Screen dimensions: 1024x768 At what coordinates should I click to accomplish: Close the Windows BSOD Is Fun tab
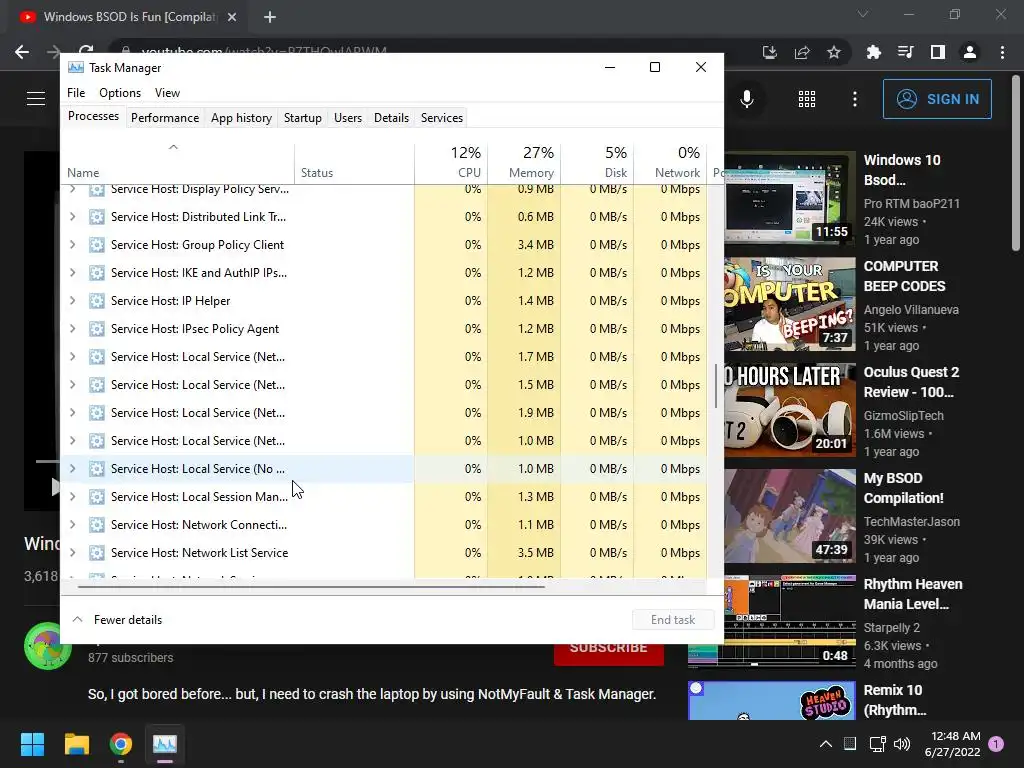click(x=232, y=17)
